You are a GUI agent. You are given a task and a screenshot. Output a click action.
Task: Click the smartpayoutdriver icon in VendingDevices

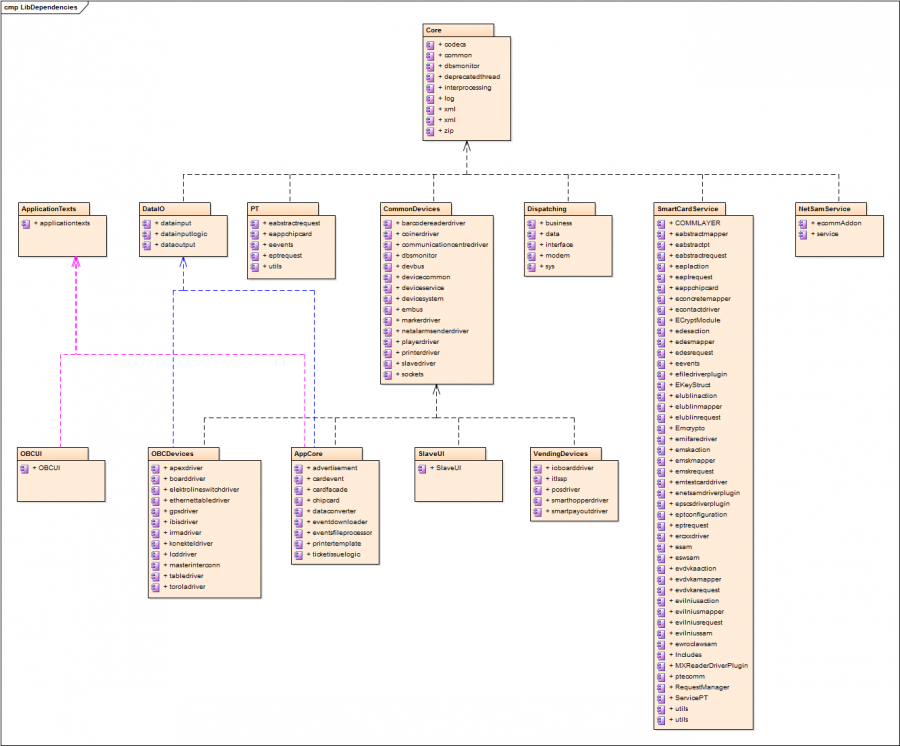536,512
